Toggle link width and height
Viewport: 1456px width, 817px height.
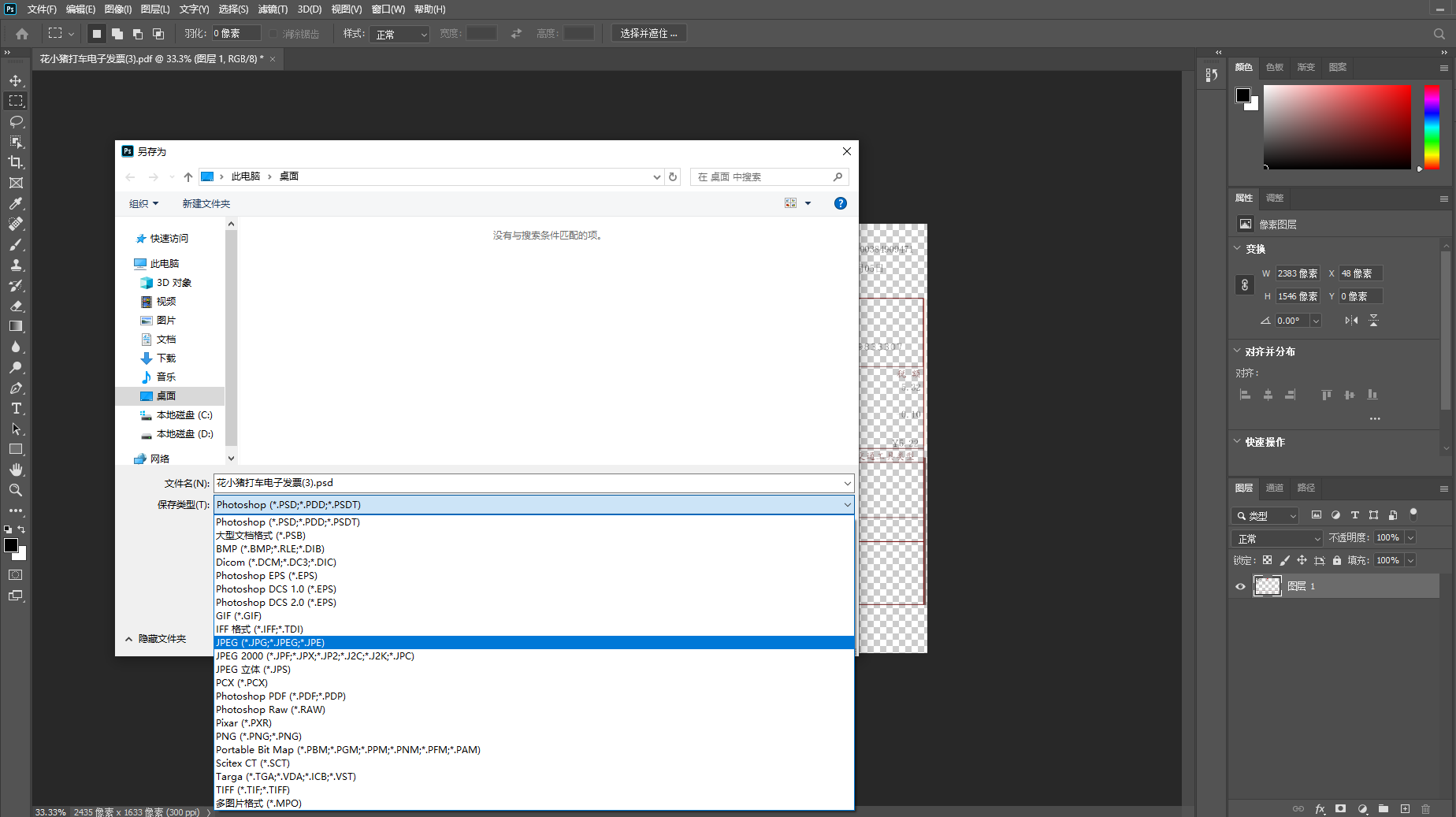(1245, 284)
